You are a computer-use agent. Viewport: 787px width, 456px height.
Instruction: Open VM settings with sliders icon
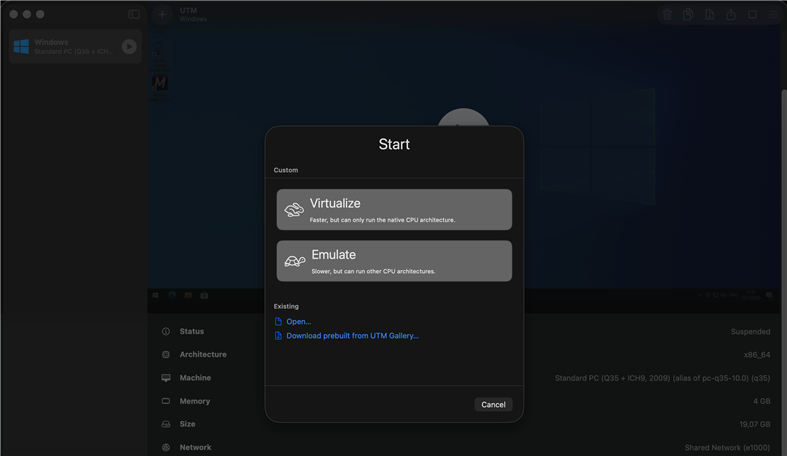click(x=773, y=15)
